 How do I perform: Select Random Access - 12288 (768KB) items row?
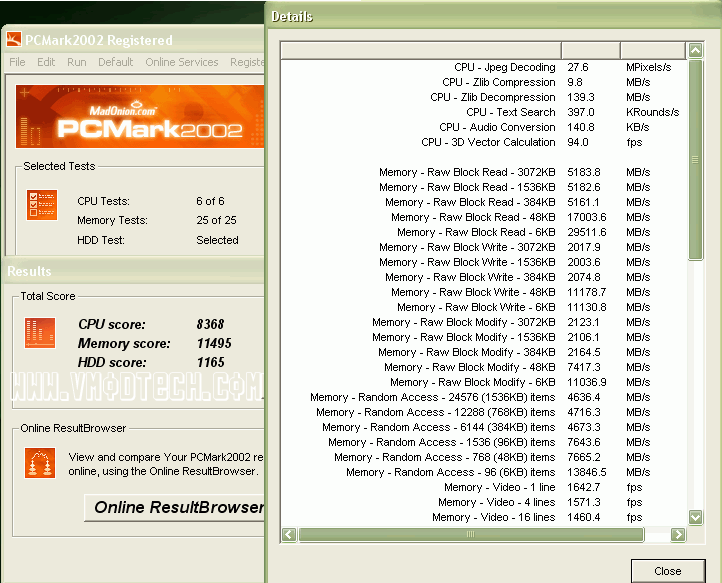483,412
